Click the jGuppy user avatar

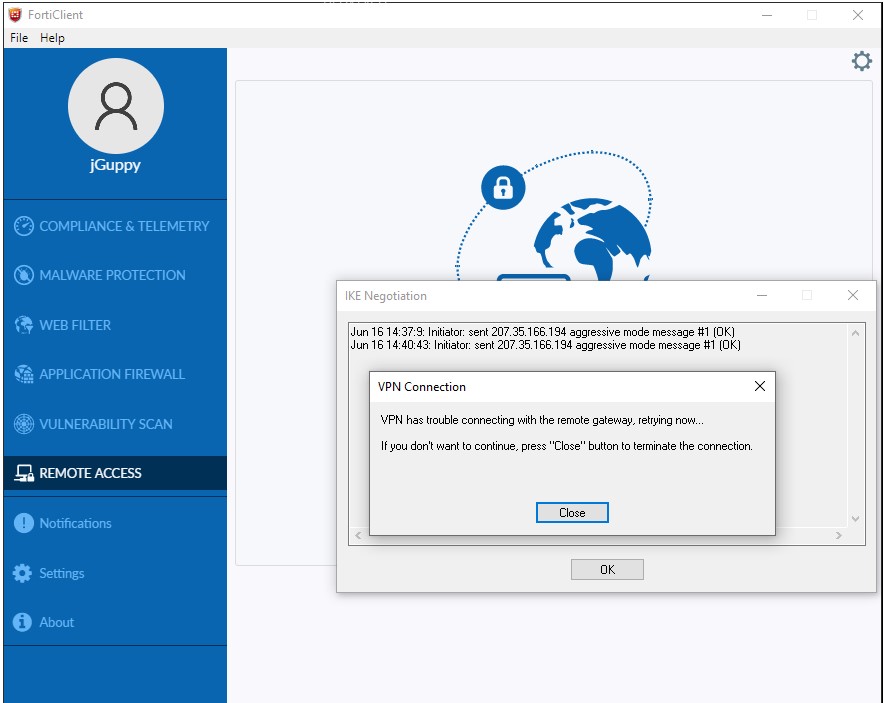point(116,106)
